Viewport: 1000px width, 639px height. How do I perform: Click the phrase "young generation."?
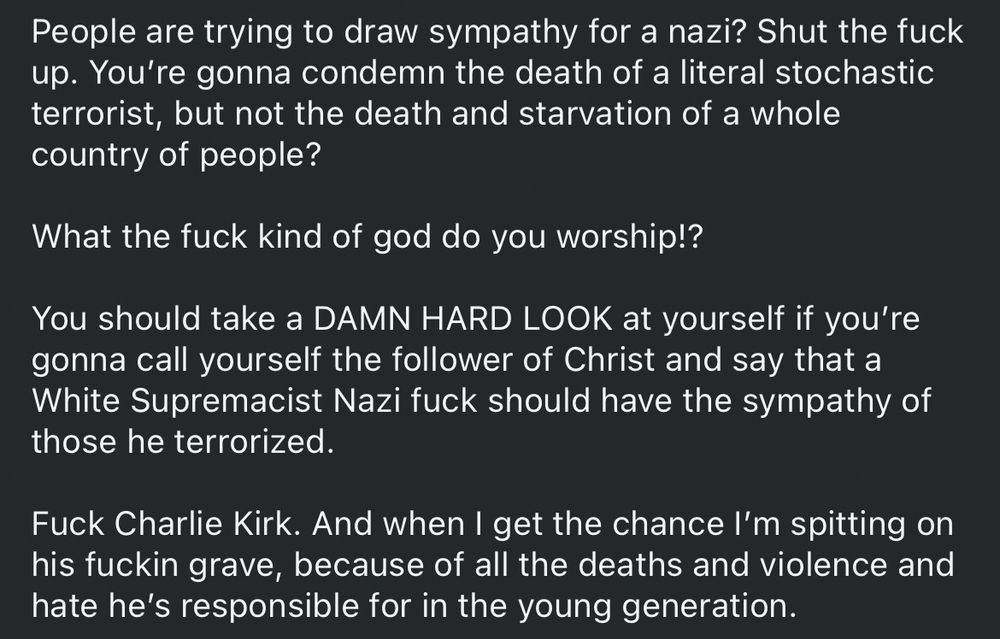657,606
